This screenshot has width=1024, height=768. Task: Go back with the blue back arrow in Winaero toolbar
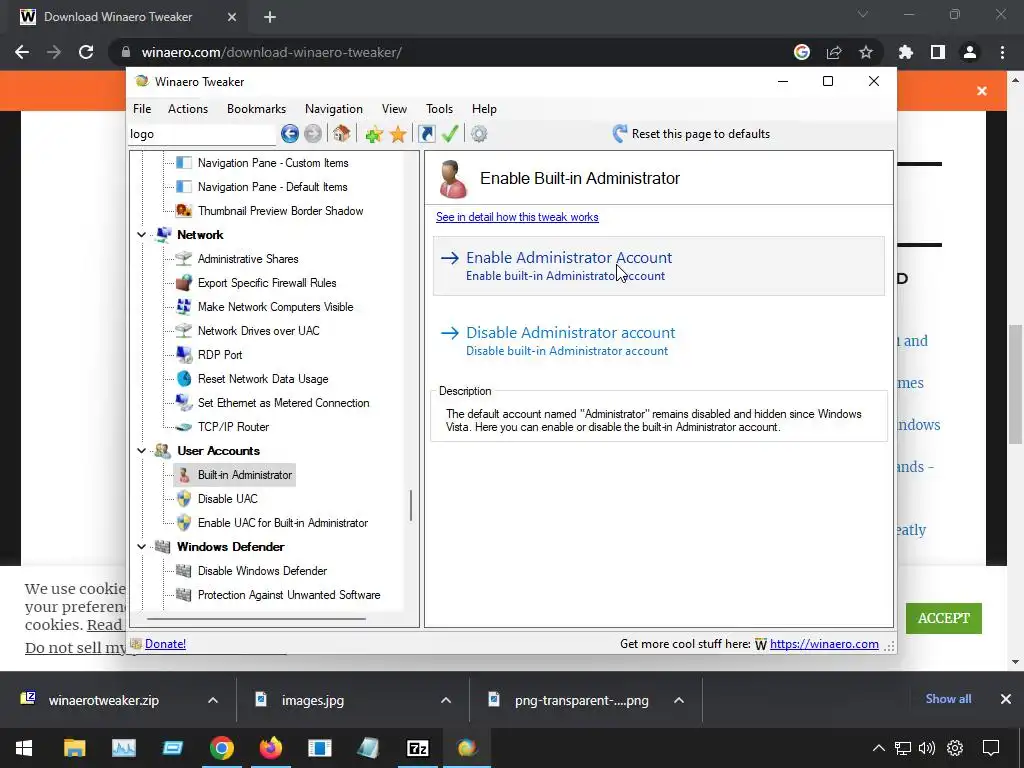pos(290,134)
